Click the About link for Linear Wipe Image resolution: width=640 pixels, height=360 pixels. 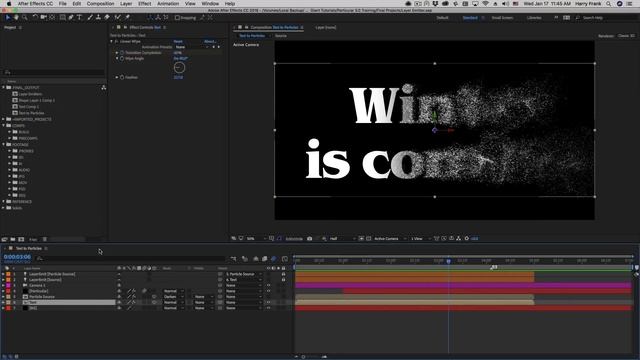click(210, 41)
